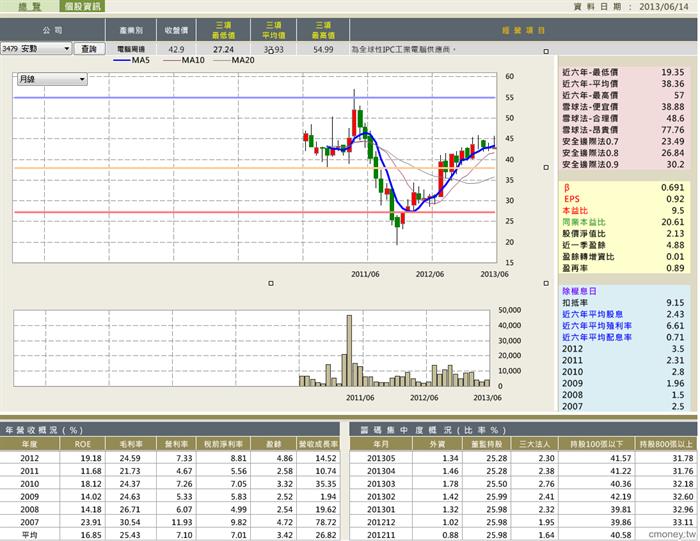Click the 外資 column header
700x541 pixels.
[438, 444]
